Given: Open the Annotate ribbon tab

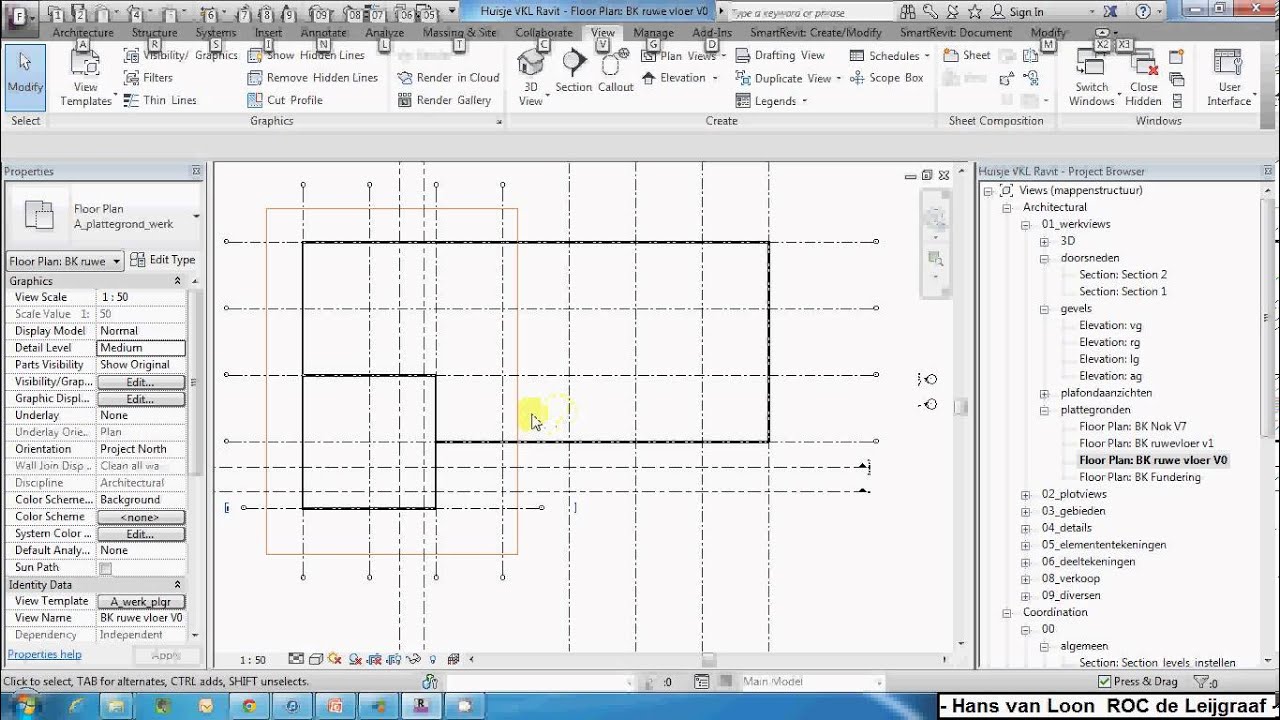Looking at the screenshot, I should [x=324, y=32].
